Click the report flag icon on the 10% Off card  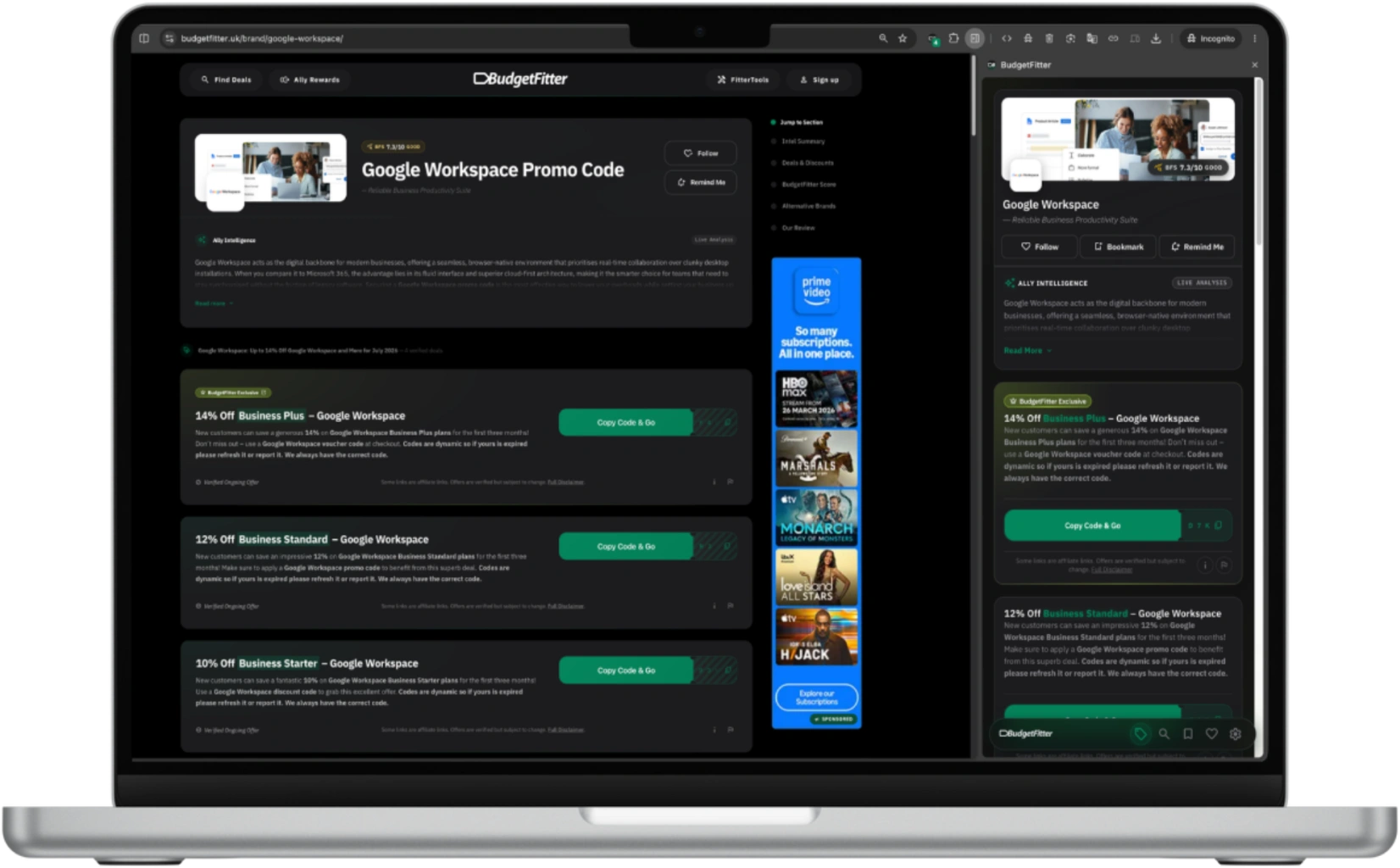pyautogui.click(x=731, y=729)
